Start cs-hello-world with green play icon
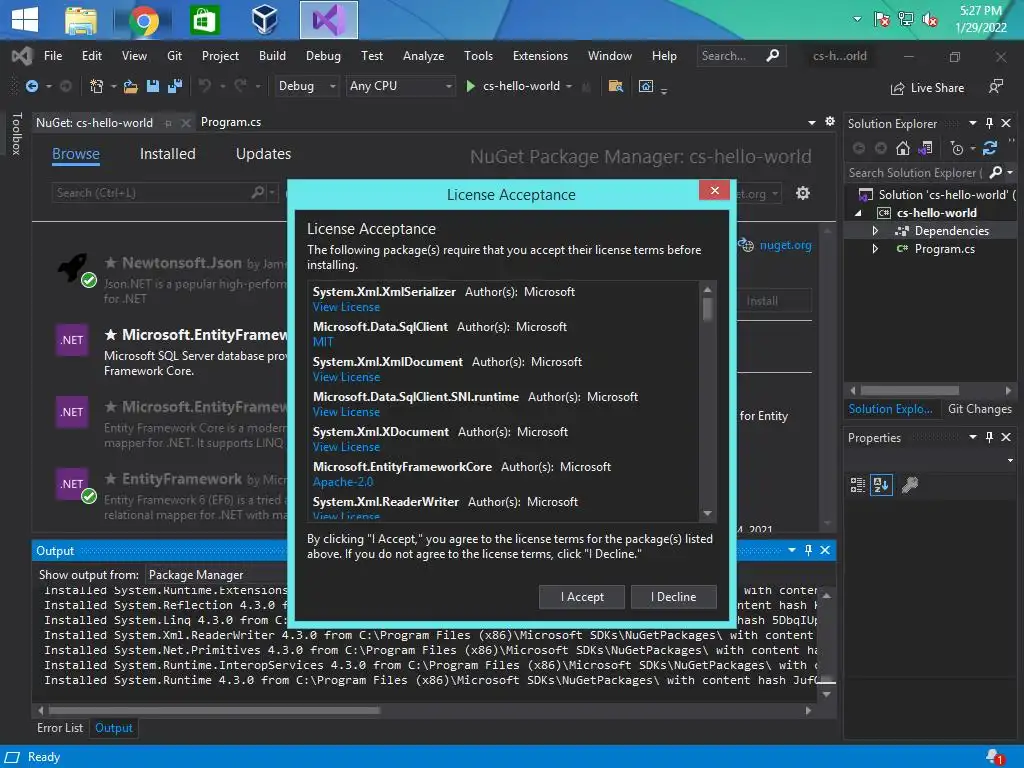Image resolution: width=1024 pixels, height=768 pixels. point(470,86)
